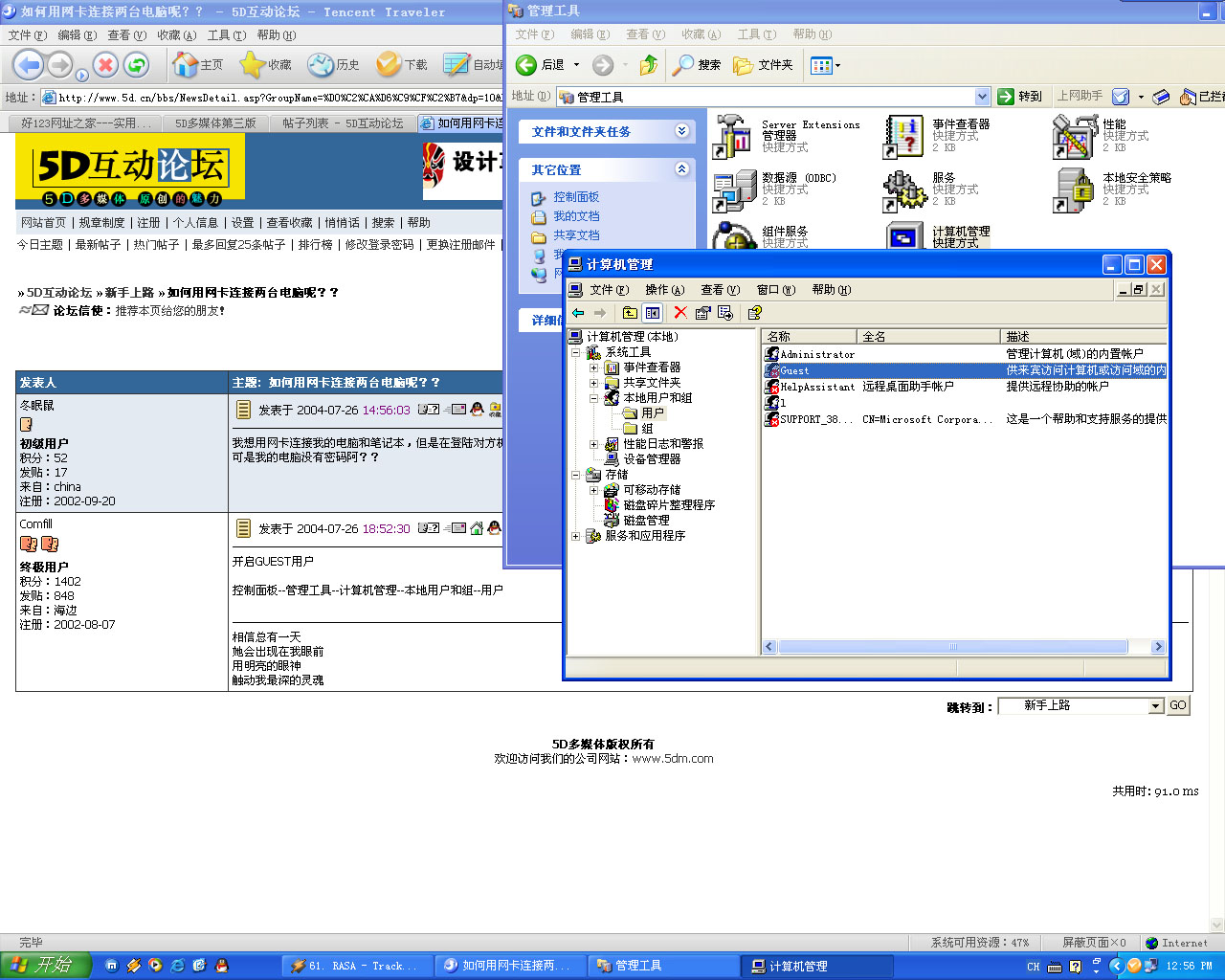This screenshot has width=1225, height=980.
Task: Expand the 性能日志和警报 tree node
Action: (594, 444)
